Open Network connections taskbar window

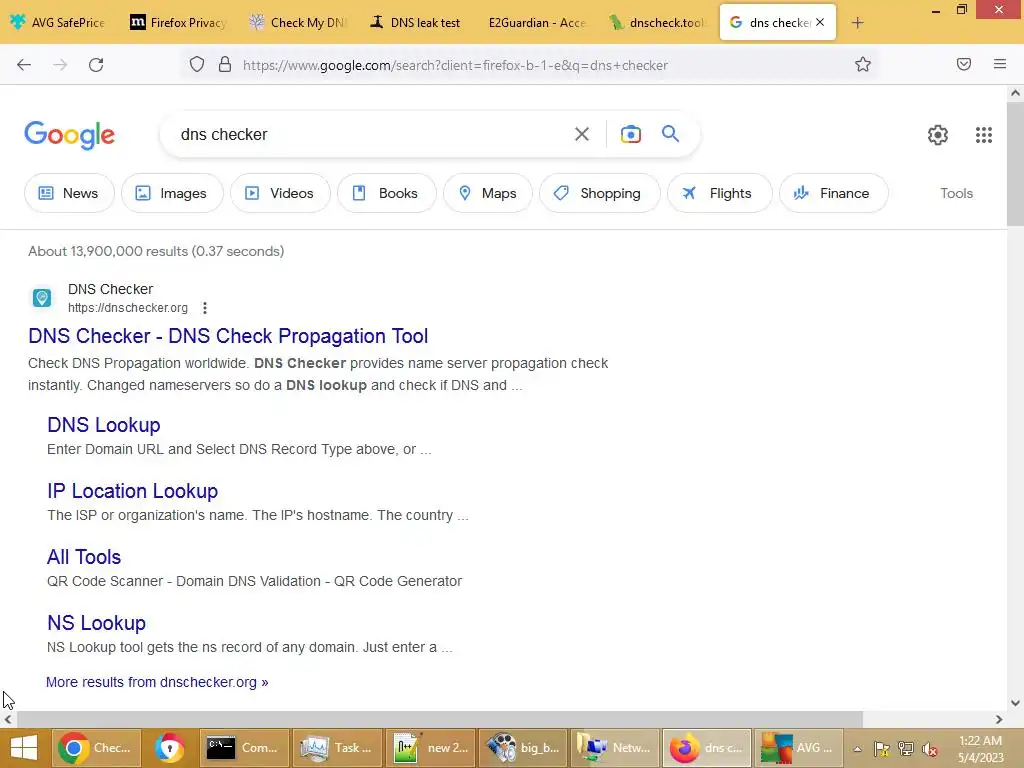[615, 748]
